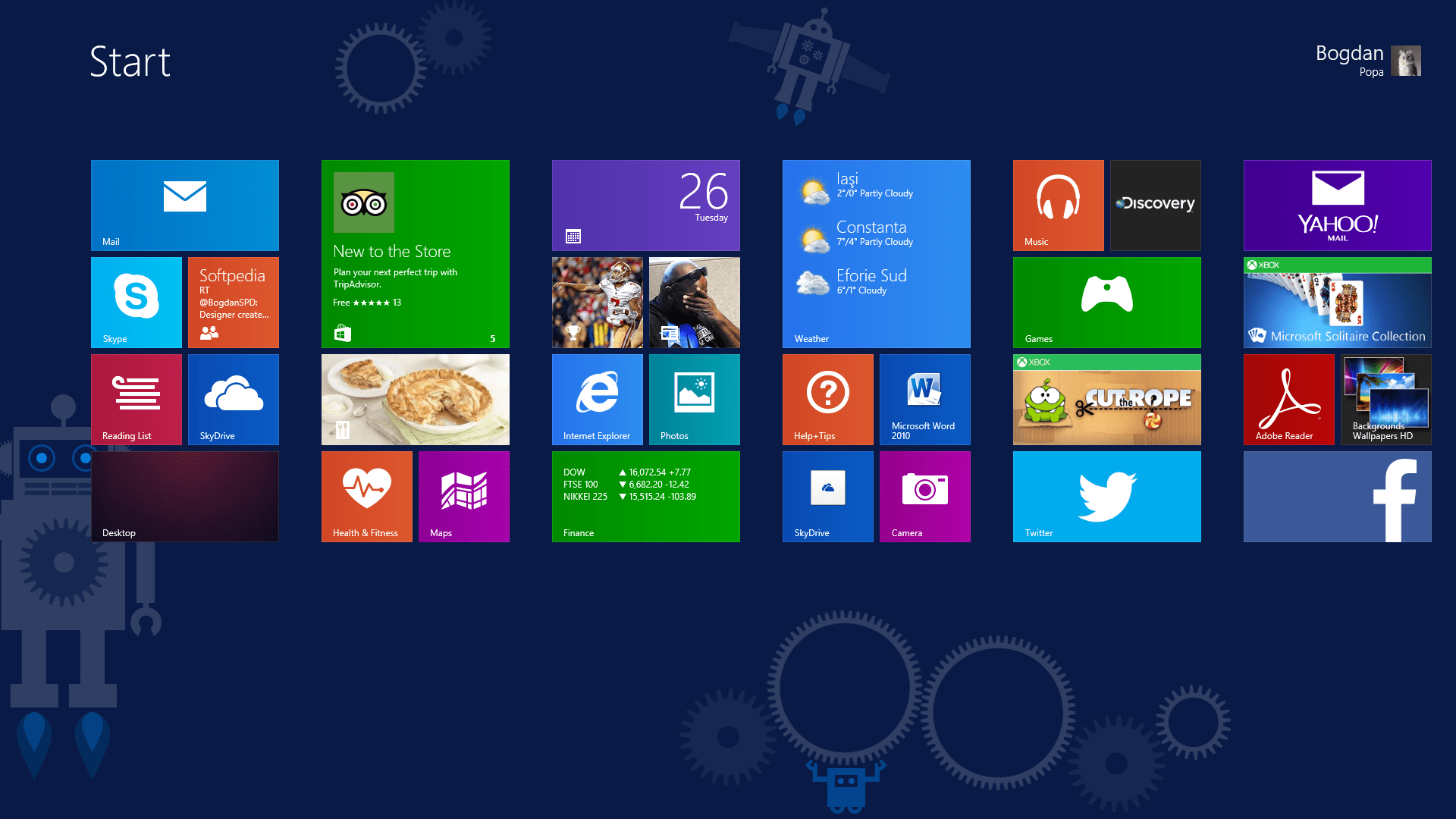Launch the Maps tile
The width and height of the screenshot is (1456, 819).
click(x=464, y=496)
